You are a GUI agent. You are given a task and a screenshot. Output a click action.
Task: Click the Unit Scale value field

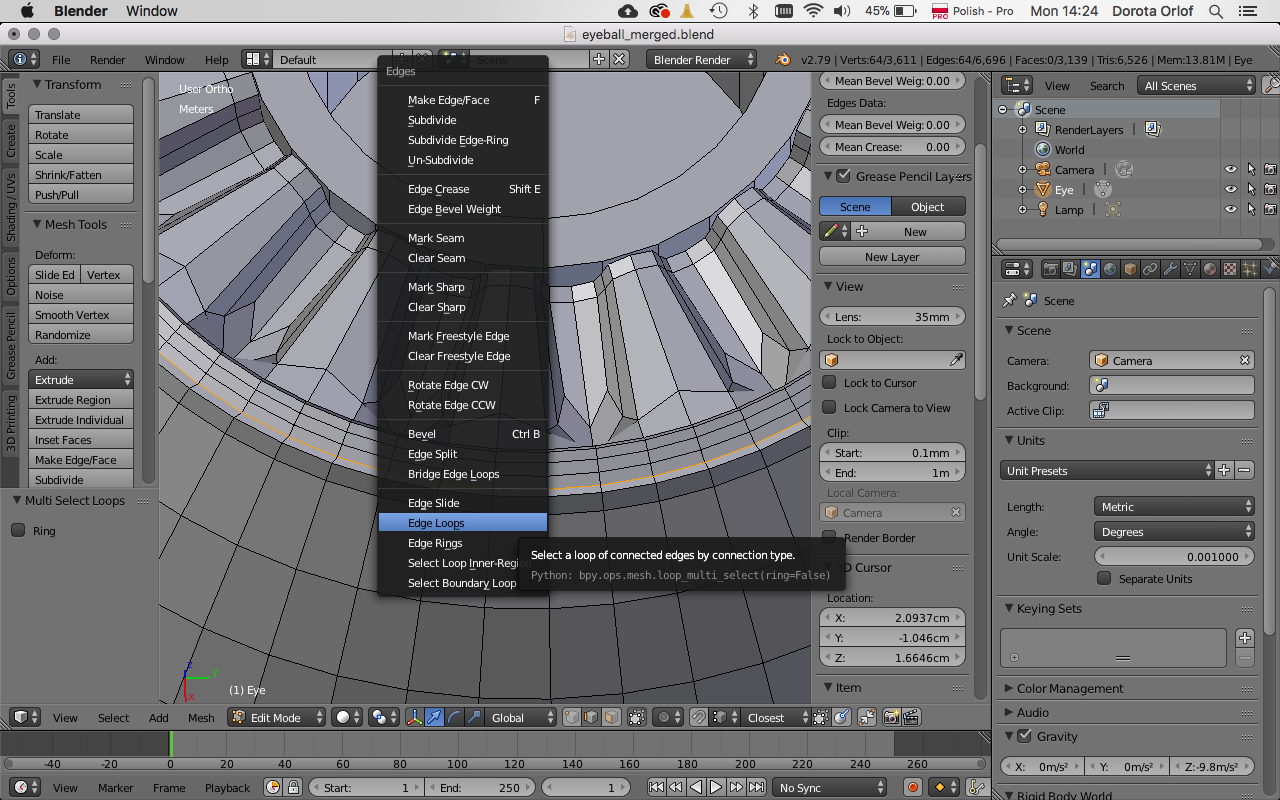(1175, 557)
